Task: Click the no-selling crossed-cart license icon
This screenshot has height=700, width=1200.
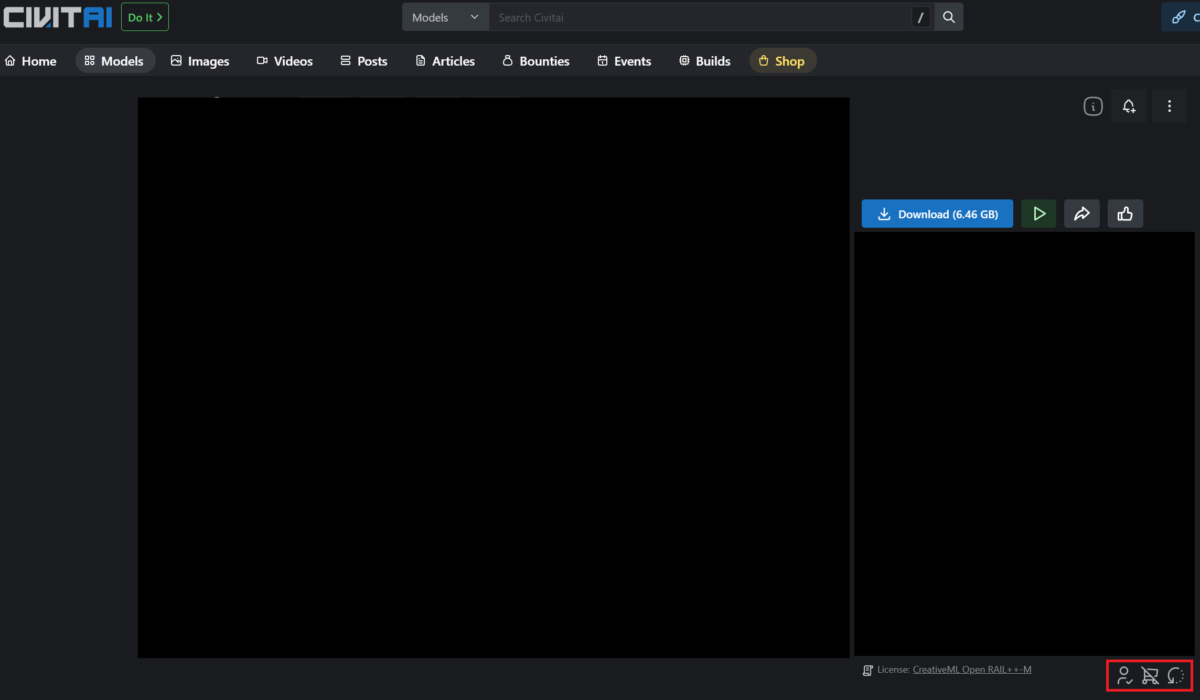Action: [1149, 675]
